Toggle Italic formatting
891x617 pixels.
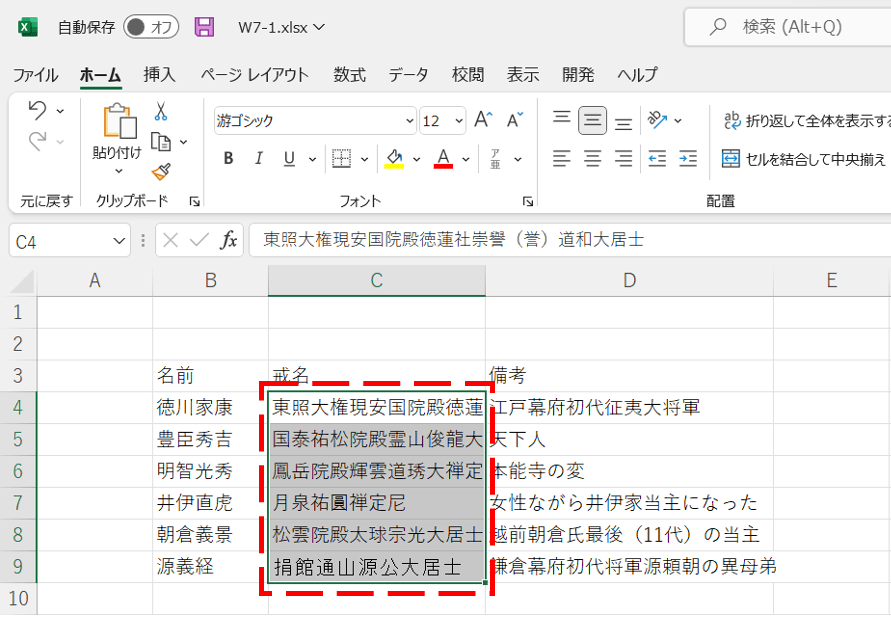coord(259,159)
